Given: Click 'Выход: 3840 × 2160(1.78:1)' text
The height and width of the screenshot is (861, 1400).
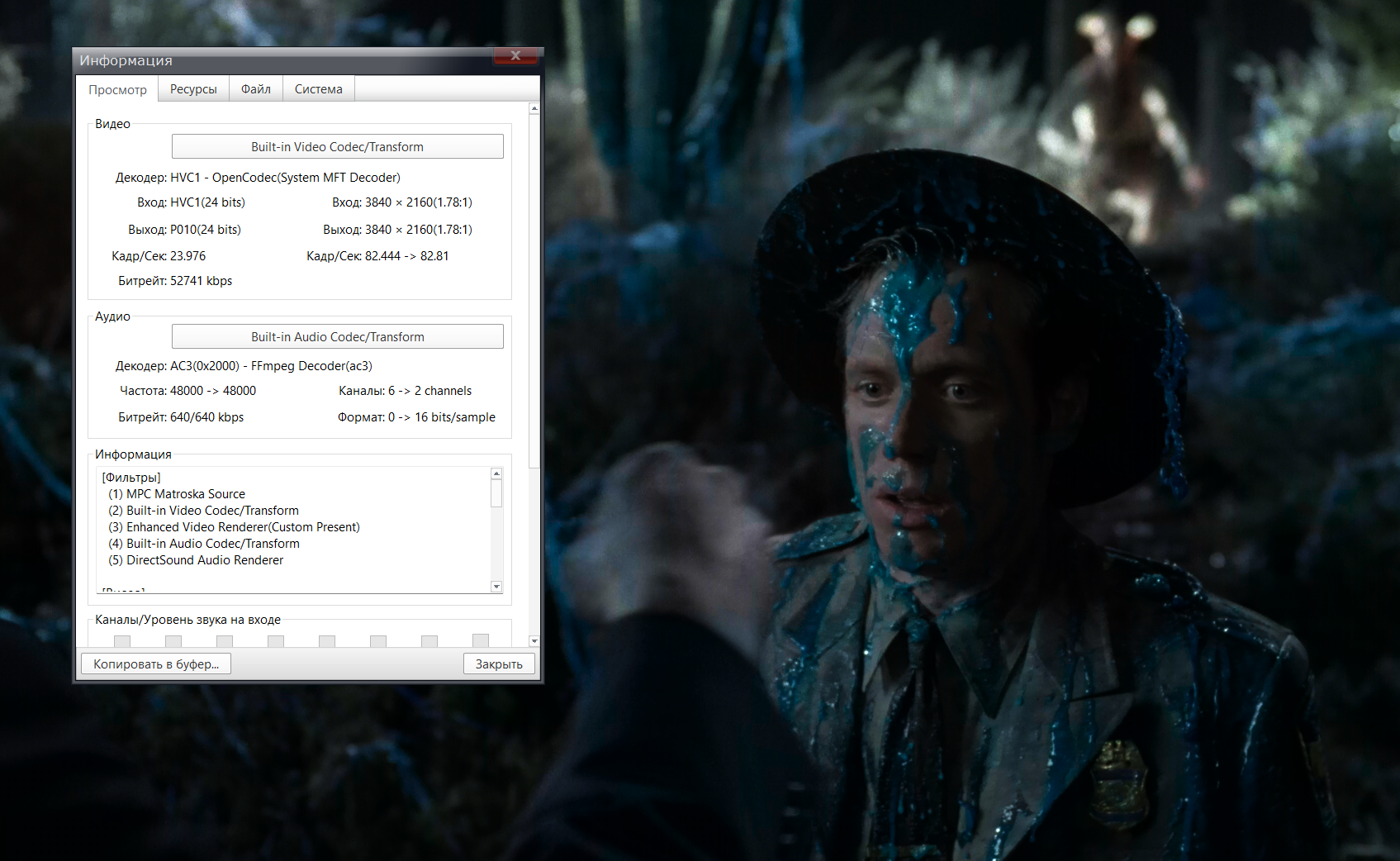Looking at the screenshot, I should [x=397, y=230].
